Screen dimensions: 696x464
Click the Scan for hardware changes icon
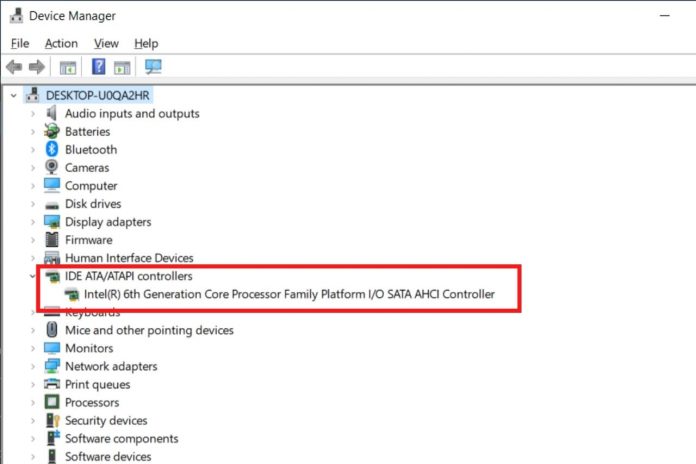click(x=153, y=67)
